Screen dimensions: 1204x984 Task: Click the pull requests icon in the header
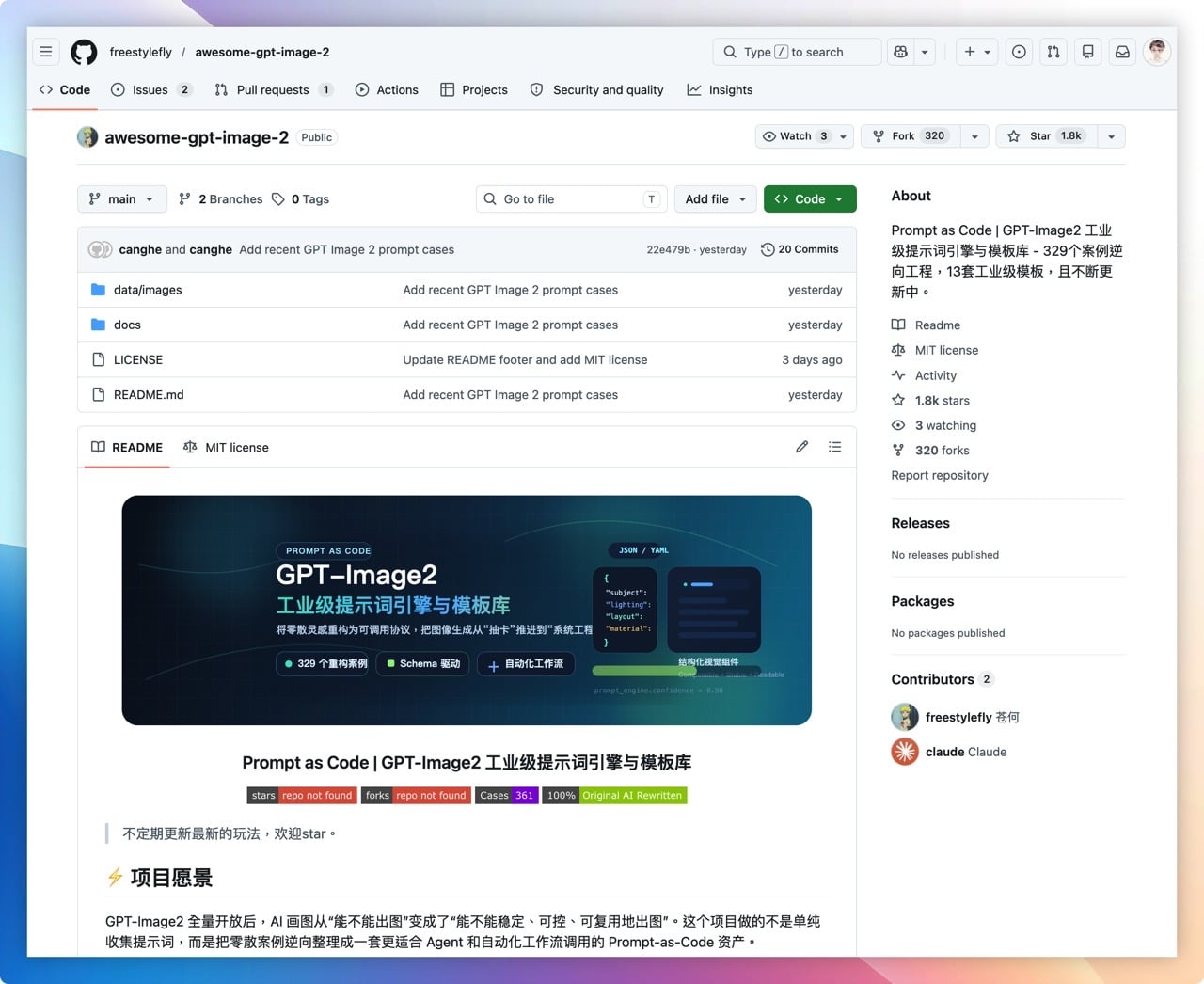(1053, 52)
